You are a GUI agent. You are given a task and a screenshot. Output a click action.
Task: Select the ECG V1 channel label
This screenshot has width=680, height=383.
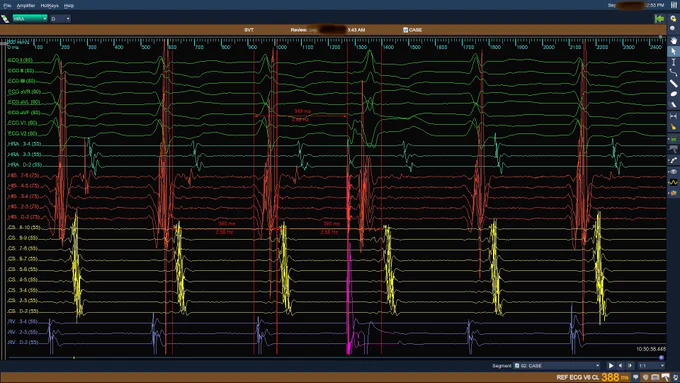point(22,123)
